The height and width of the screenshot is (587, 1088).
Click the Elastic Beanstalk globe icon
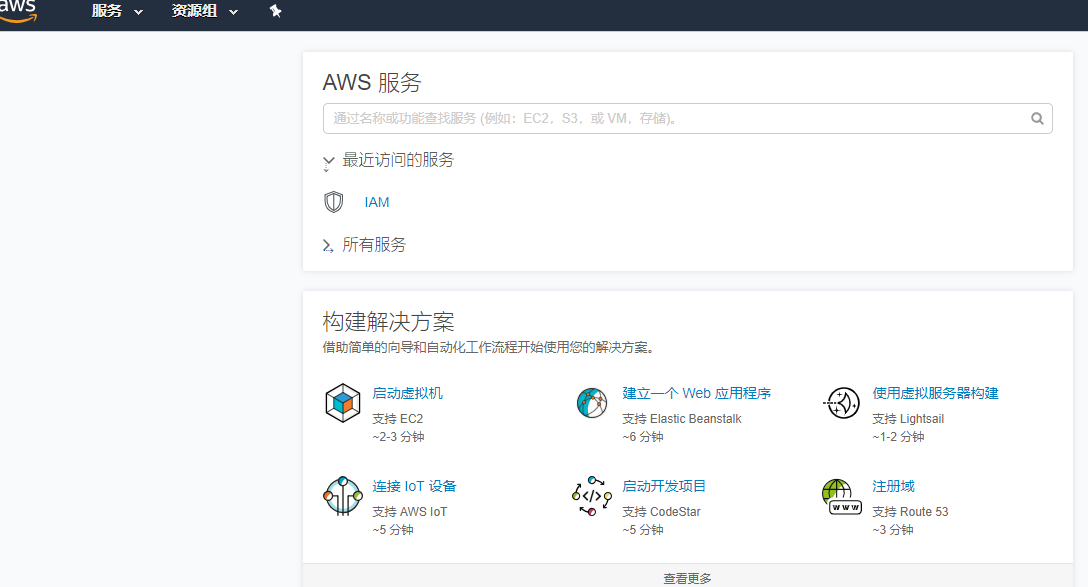pyautogui.click(x=592, y=402)
